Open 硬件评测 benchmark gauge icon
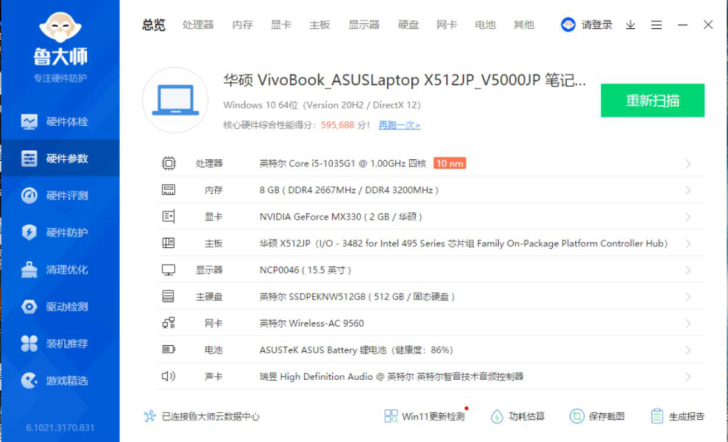 [x=29, y=195]
